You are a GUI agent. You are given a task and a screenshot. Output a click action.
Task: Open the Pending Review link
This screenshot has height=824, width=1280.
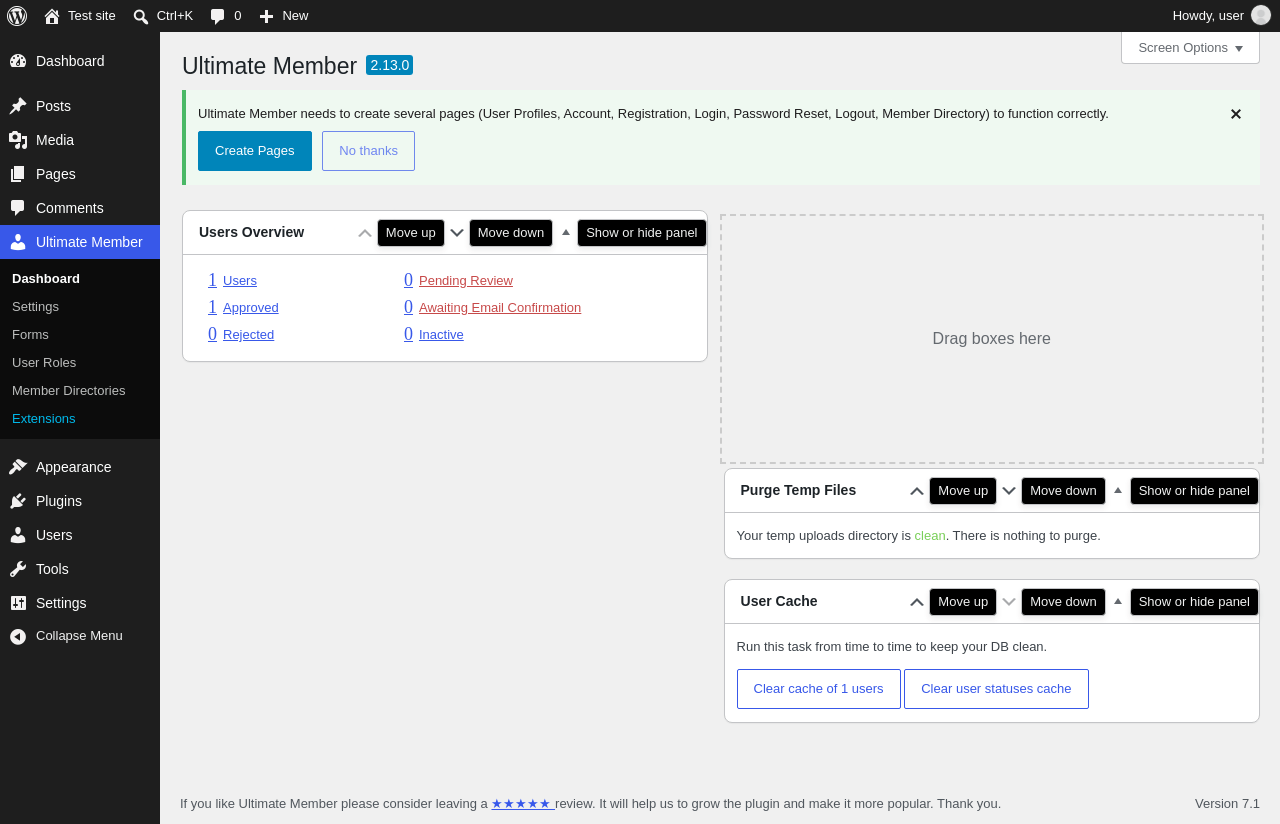coord(466,281)
